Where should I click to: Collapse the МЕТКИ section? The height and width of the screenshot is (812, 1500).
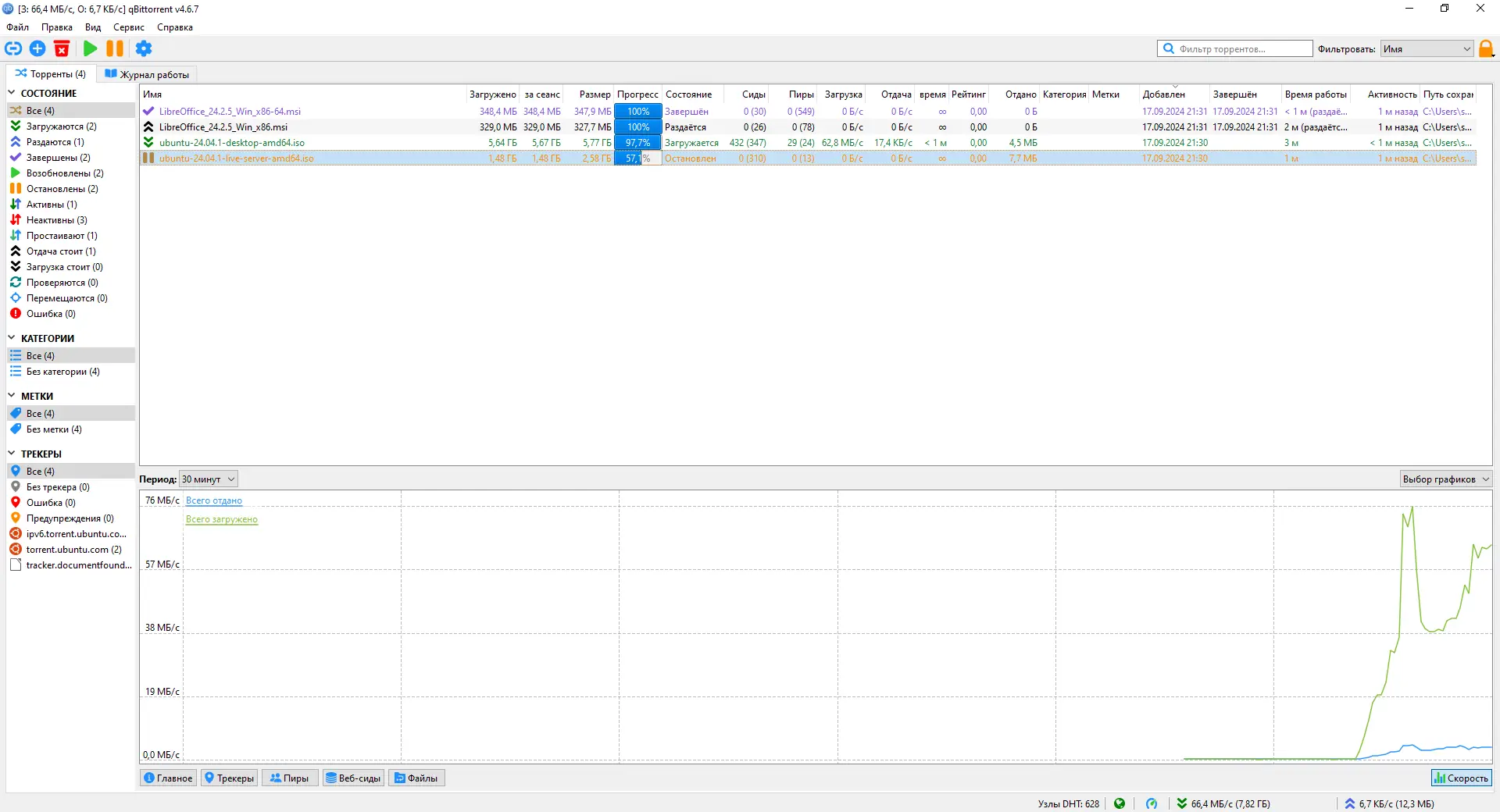(12, 396)
